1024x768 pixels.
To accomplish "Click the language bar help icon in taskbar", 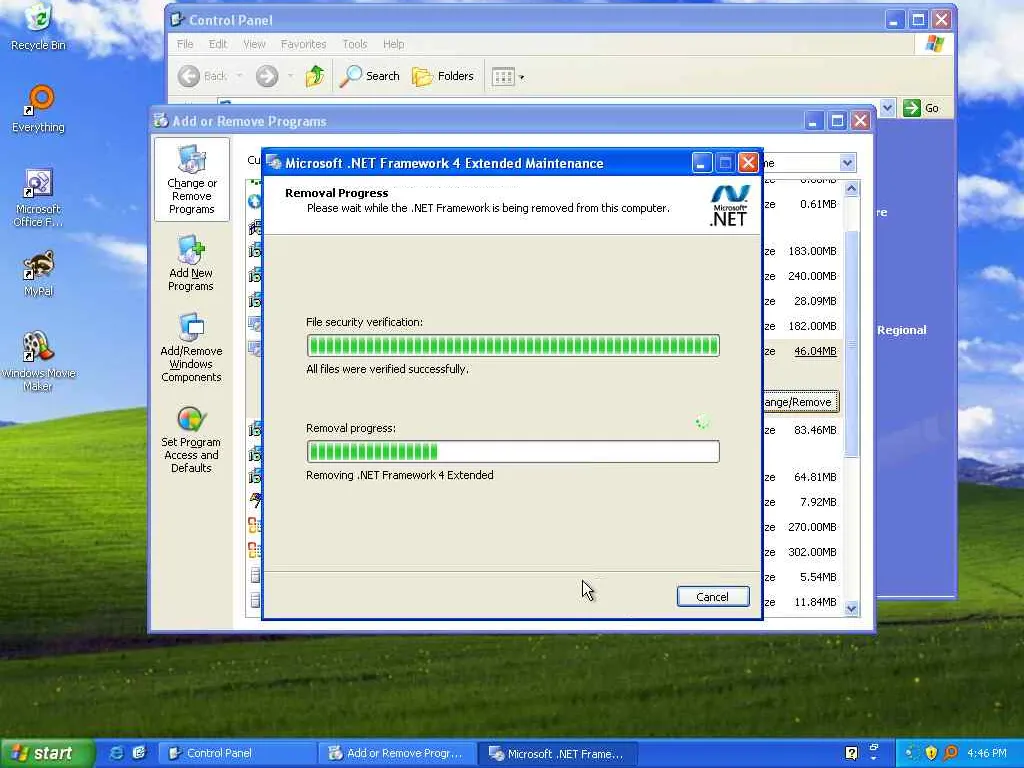I will (x=852, y=753).
